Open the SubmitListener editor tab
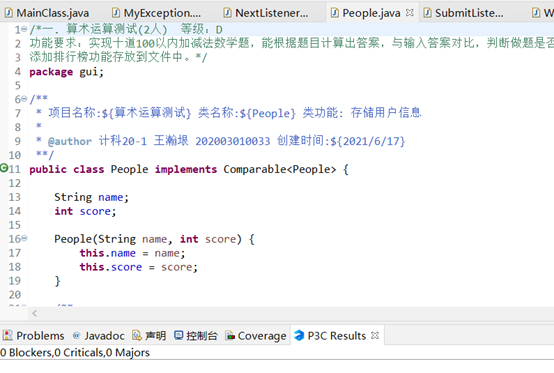 [x=464, y=13]
